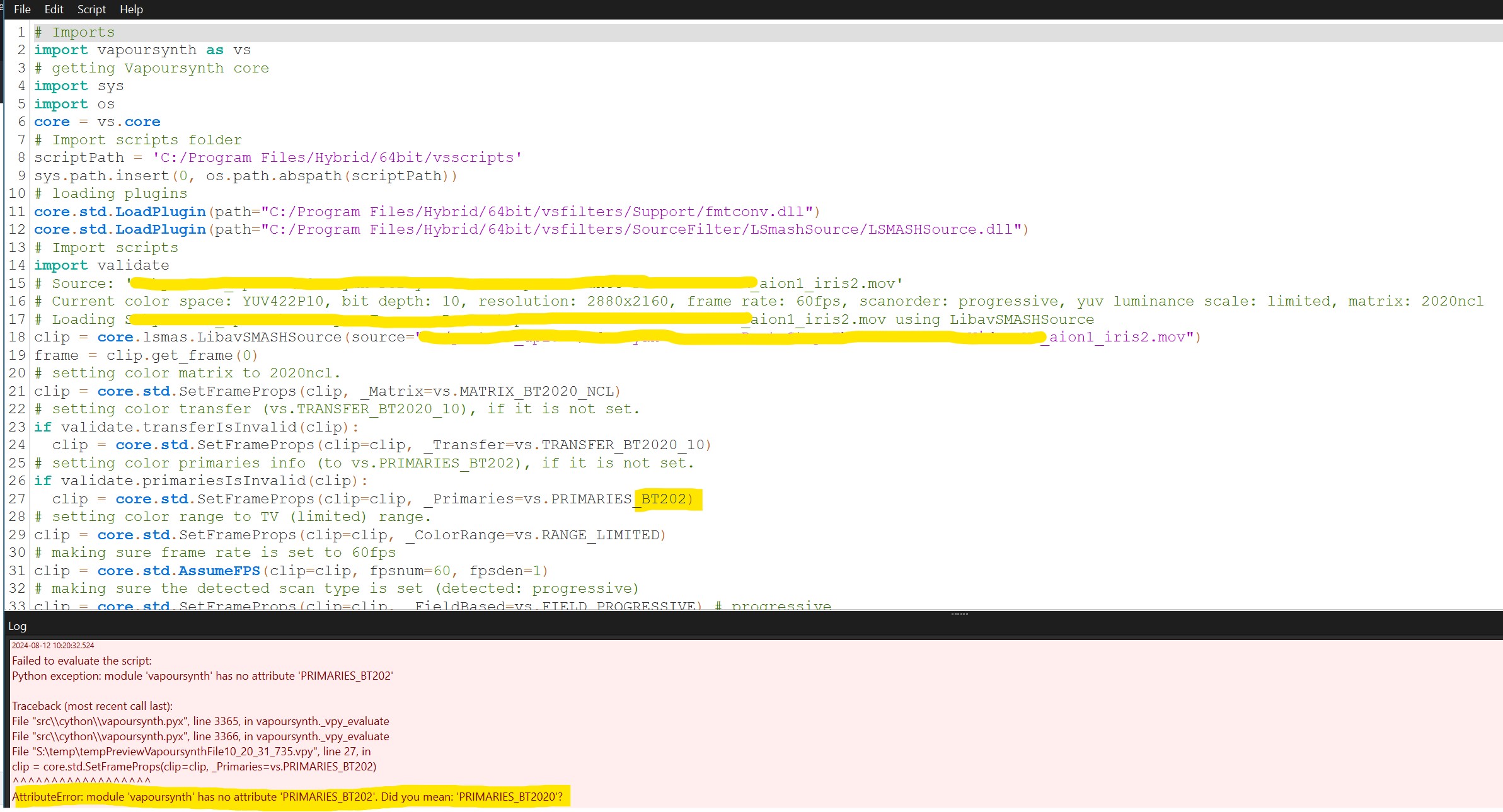The image size is (1503, 812).
Task: Click line number 27 in the gutter
Action: coord(17,499)
